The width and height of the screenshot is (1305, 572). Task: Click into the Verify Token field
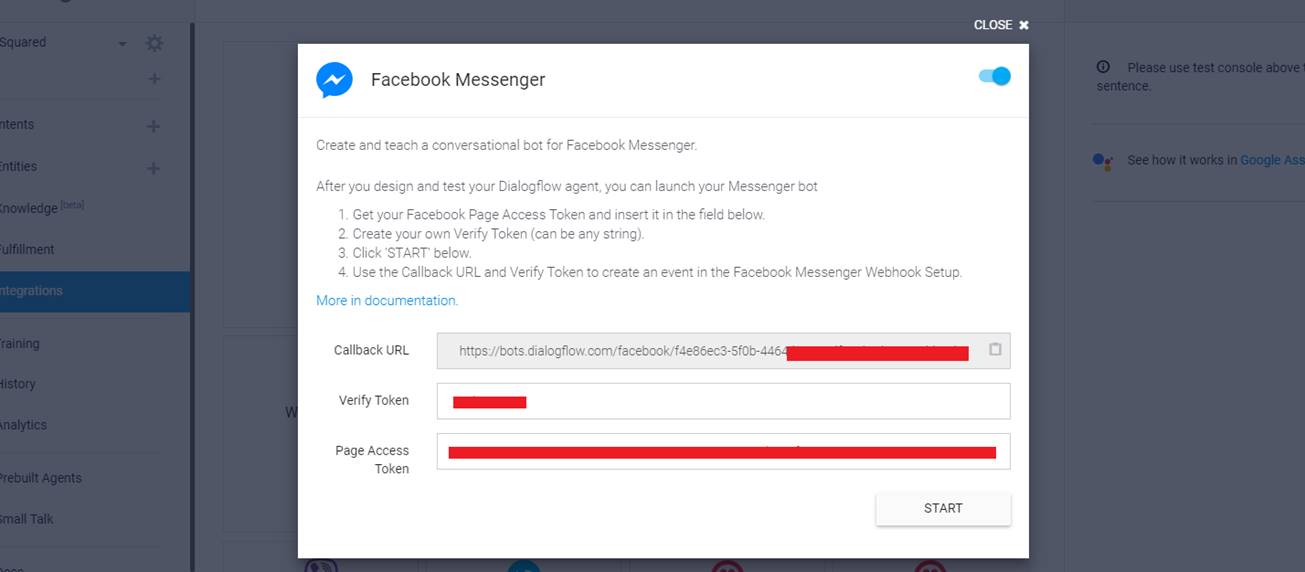point(723,401)
